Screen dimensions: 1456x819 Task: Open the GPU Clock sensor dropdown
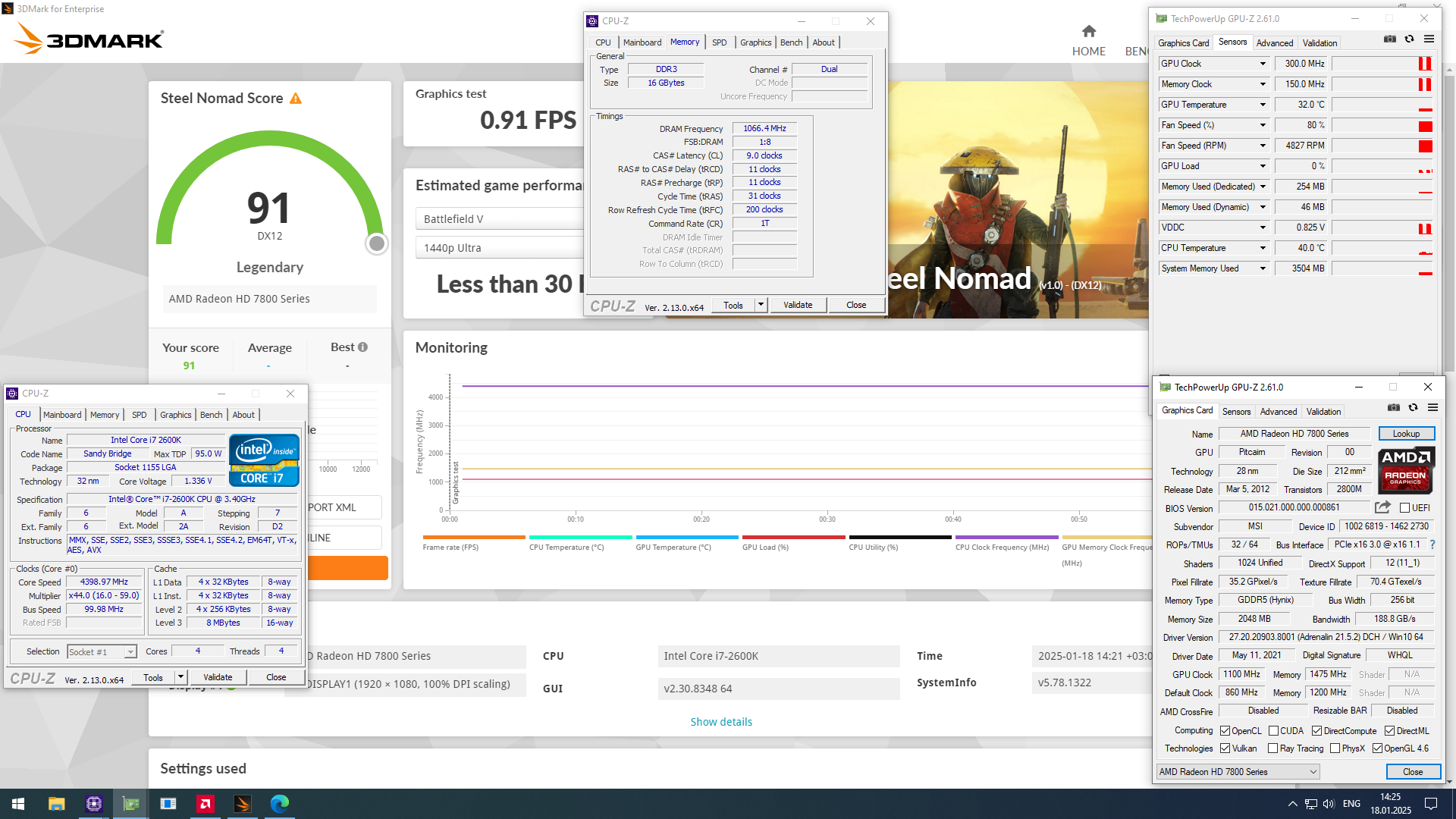[x=1263, y=64]
